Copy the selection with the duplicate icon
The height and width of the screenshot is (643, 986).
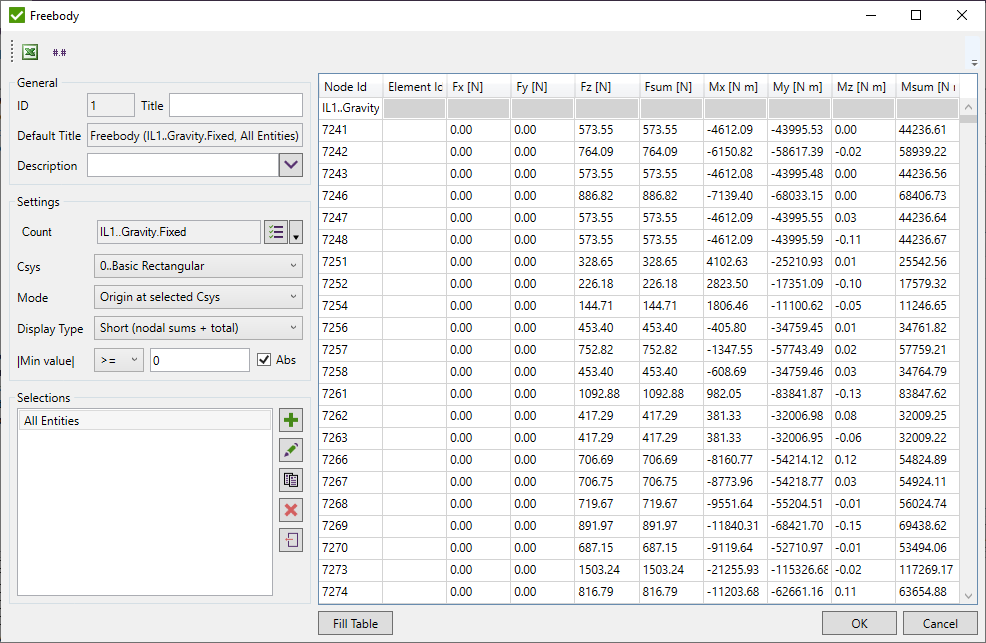point(291,481)
